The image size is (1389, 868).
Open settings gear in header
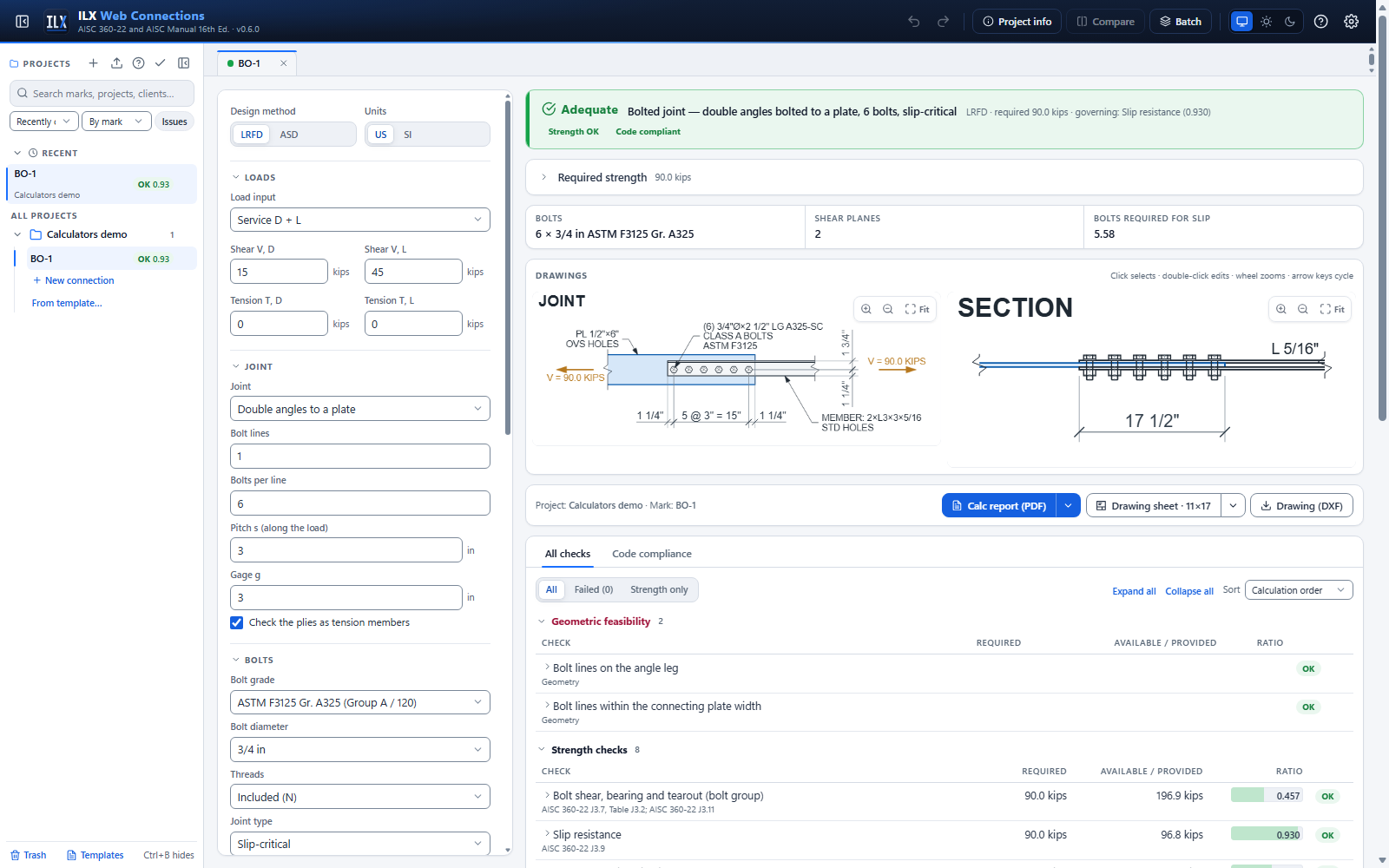(x=1351, y=22)
